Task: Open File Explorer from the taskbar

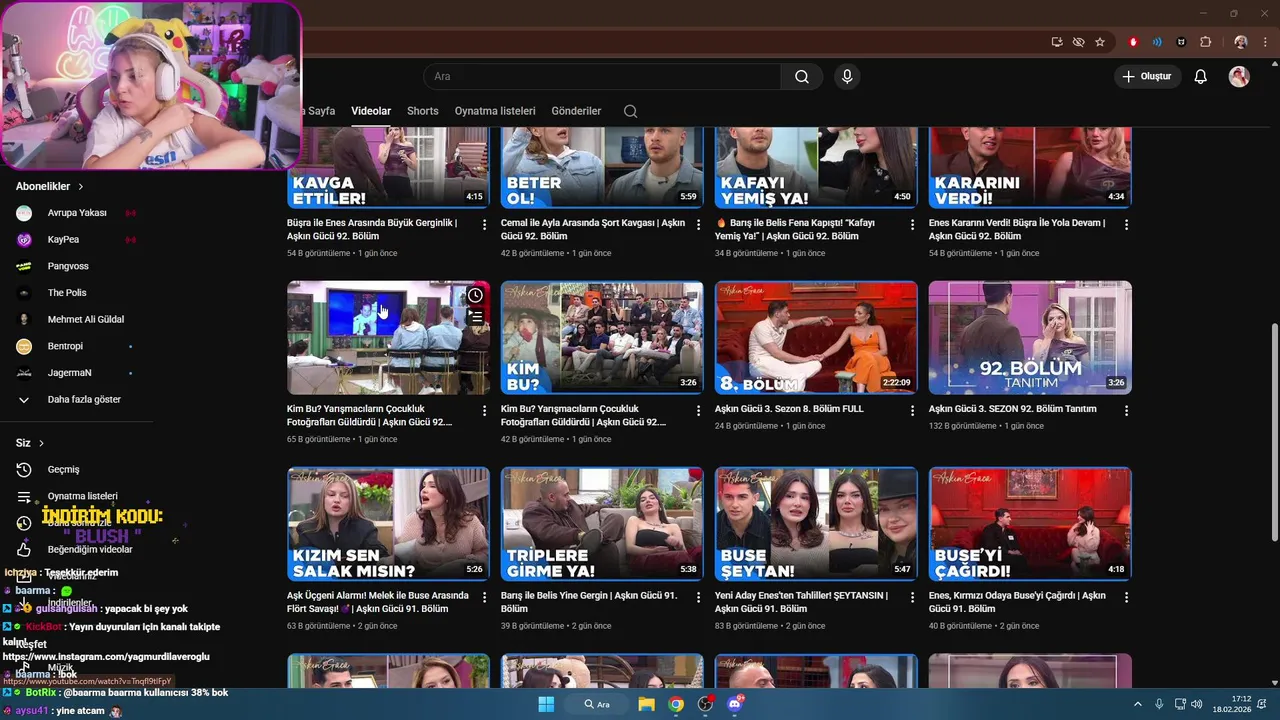Action: [646, 704]
